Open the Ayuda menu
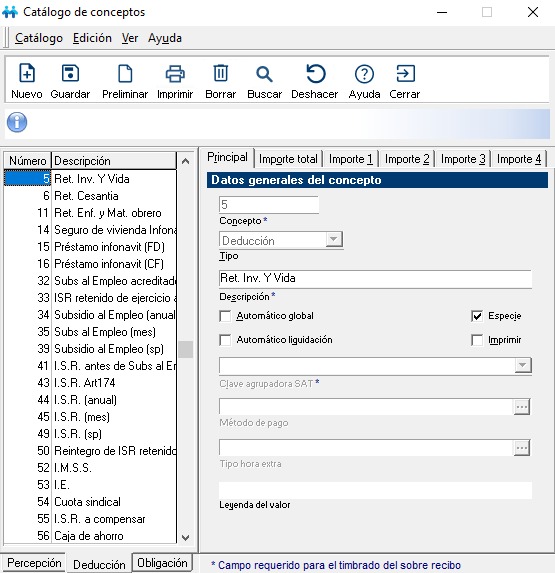555x573 pixels. [165, 38]
